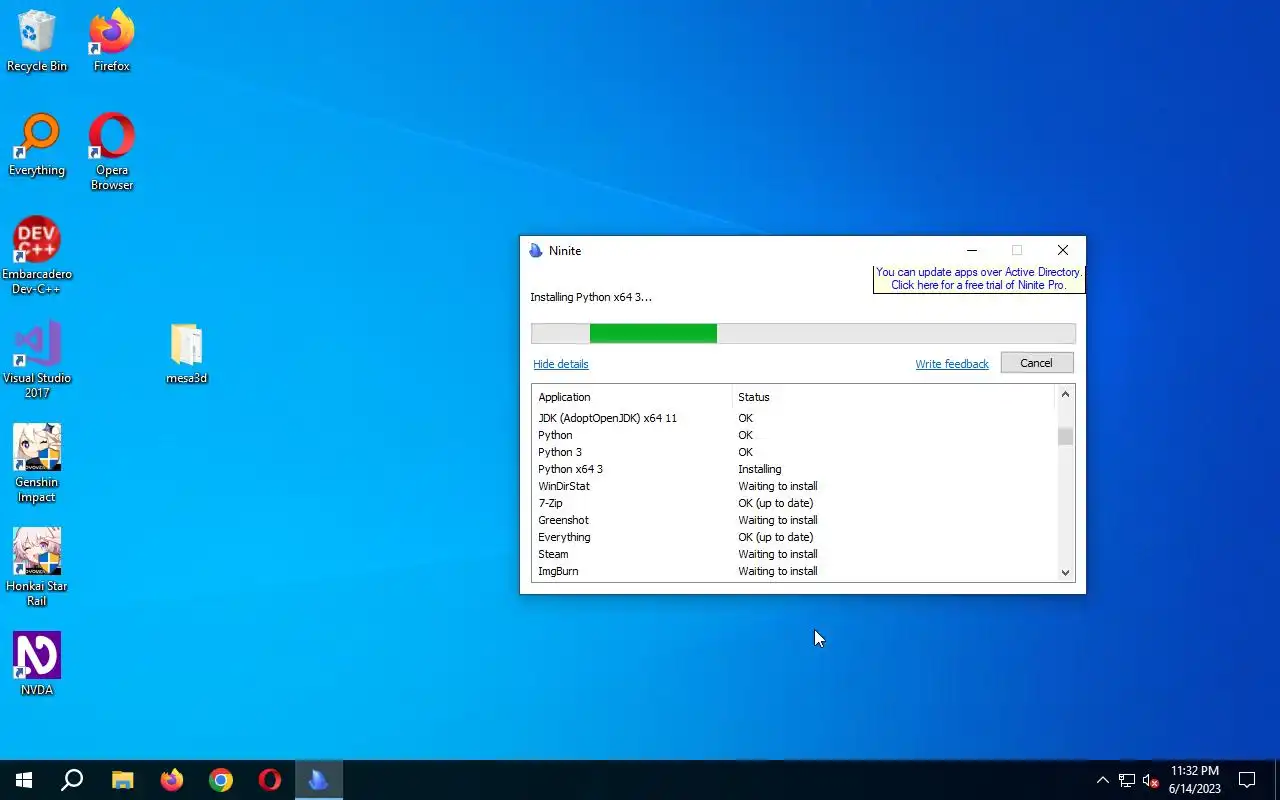Click the Ninite taskbar button
1280x800 pixels.
tap(319, 780)
